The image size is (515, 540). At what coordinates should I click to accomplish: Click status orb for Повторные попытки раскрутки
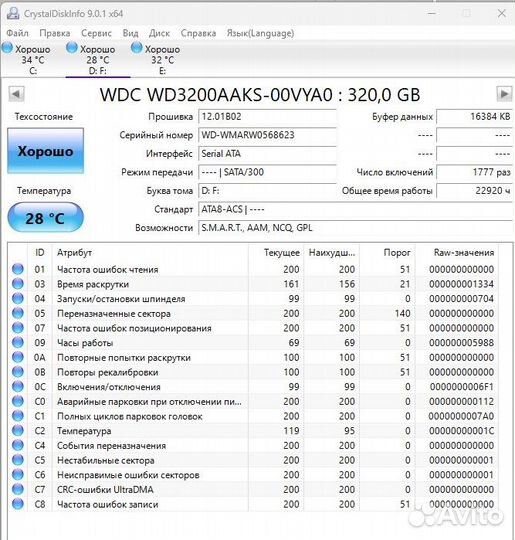(x=18, y=357)
